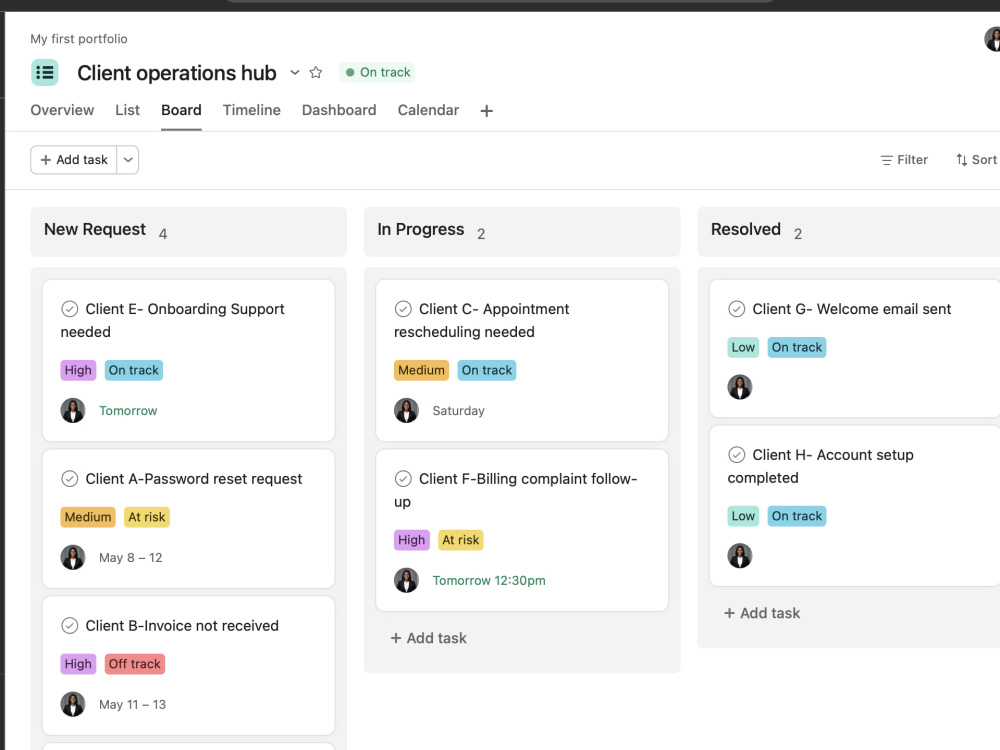
Task: Click May 11 – 13 due date
Action: coord(132,705)
